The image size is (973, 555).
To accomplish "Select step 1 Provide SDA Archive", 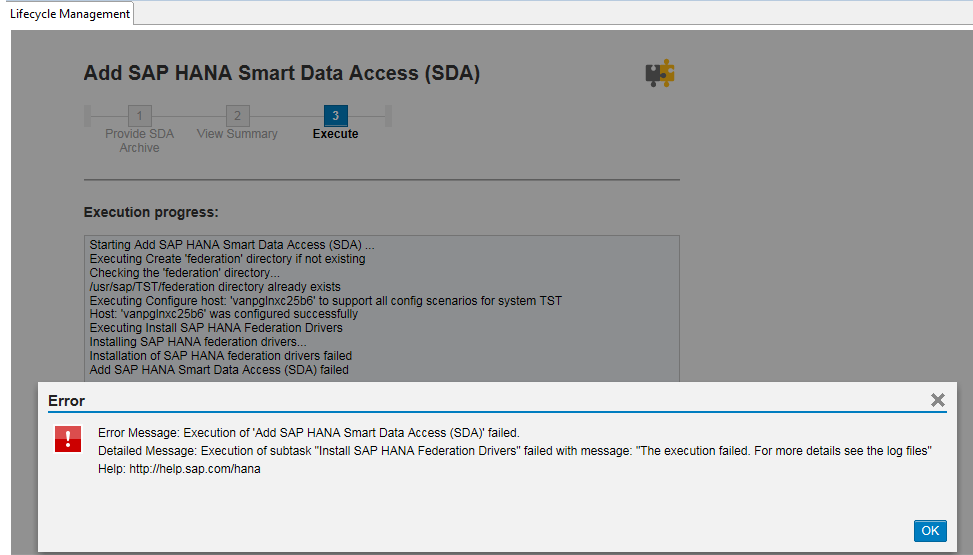I will click(140, 115).
